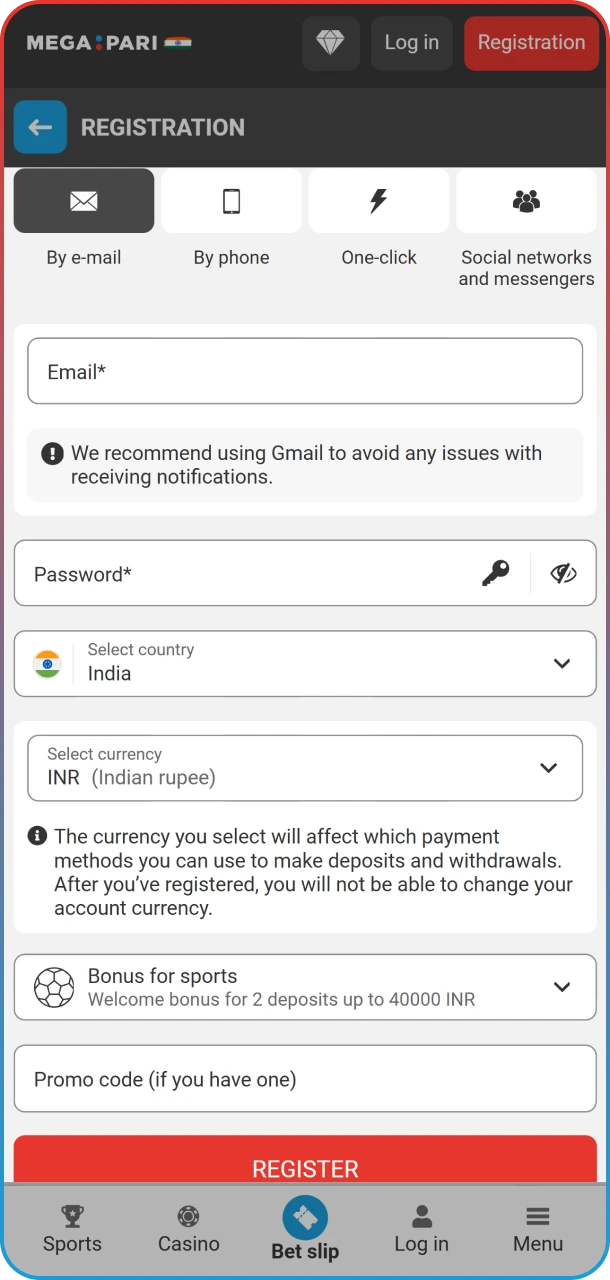Click the red Registration header button

point(531,43)
